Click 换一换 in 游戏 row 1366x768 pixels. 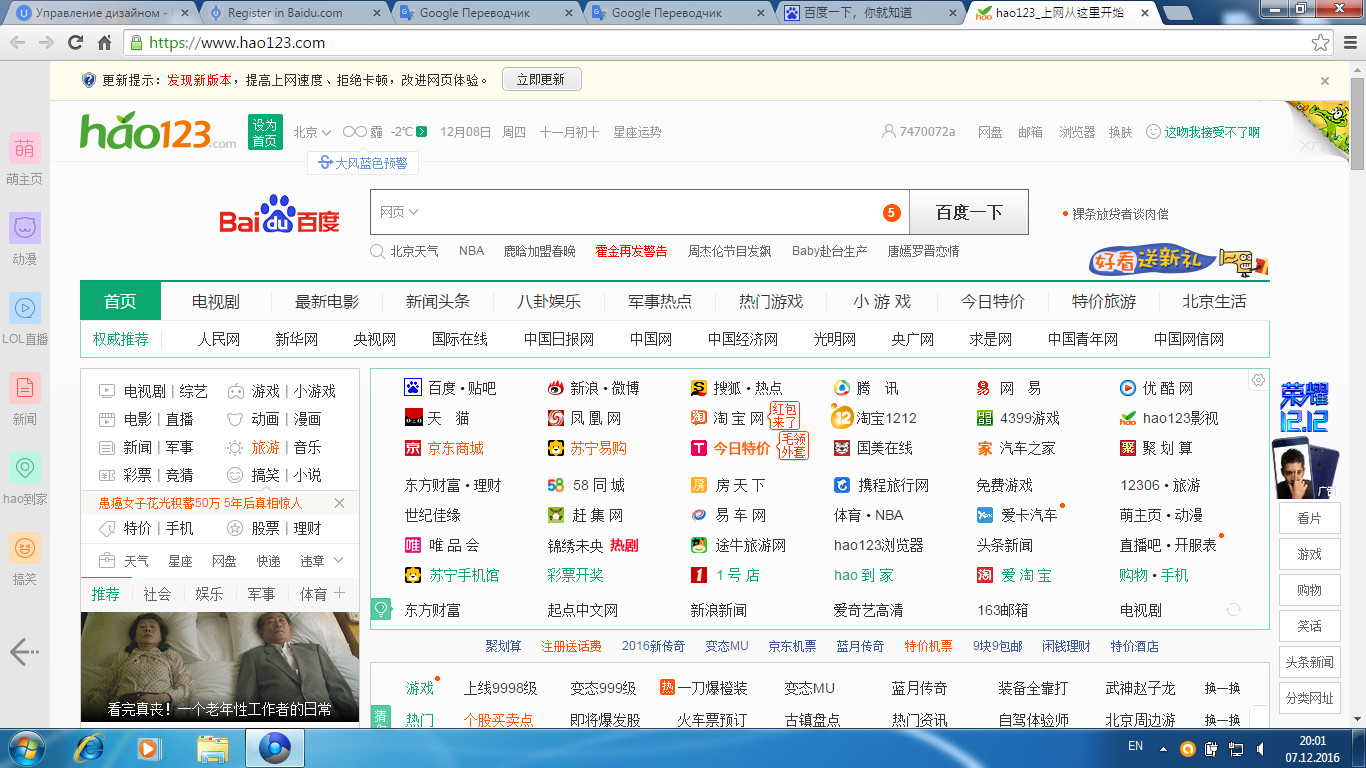coord(1222,689)
